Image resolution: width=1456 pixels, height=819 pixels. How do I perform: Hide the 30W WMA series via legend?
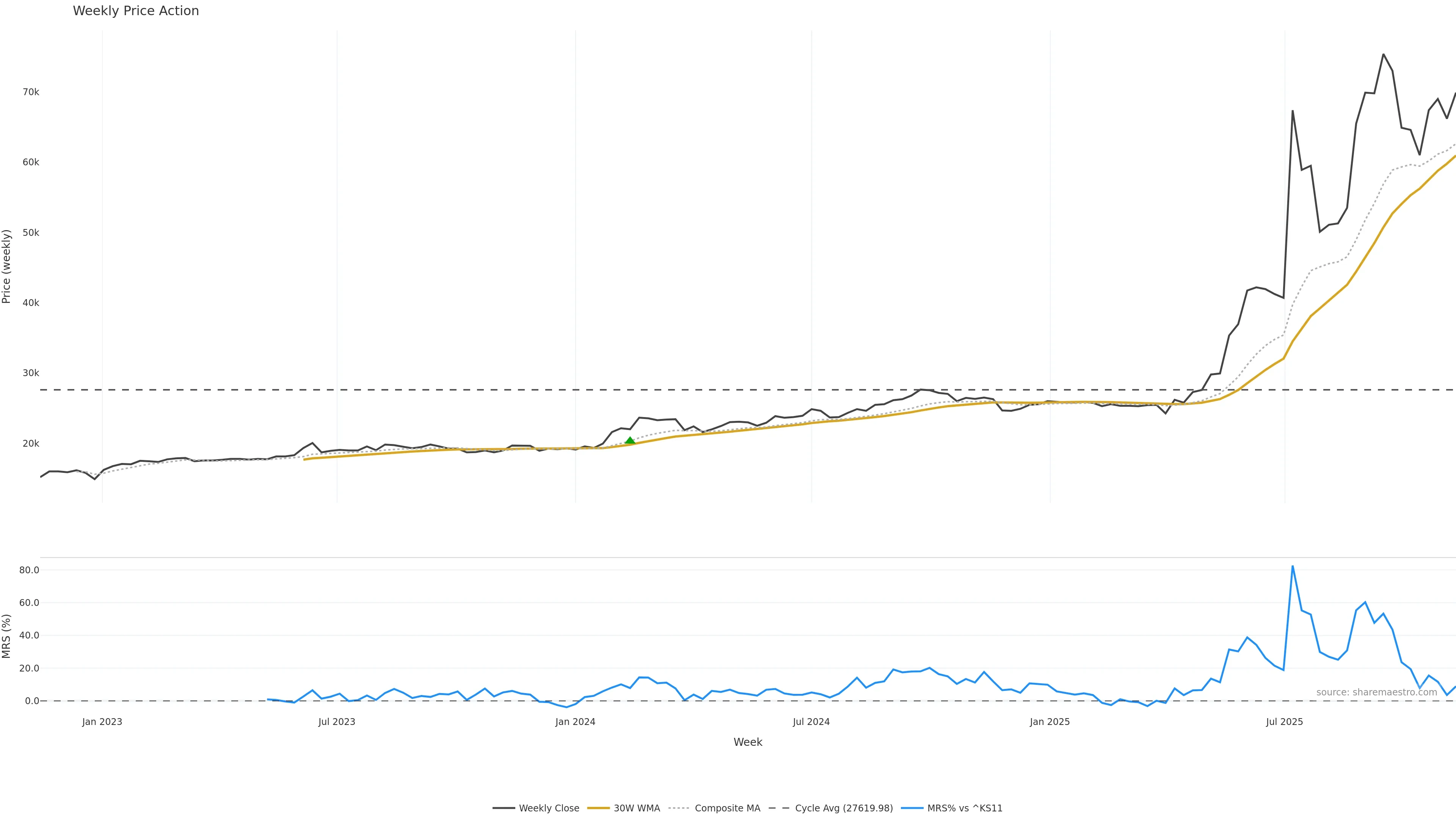pyautogui.click(x=637, y=808)
